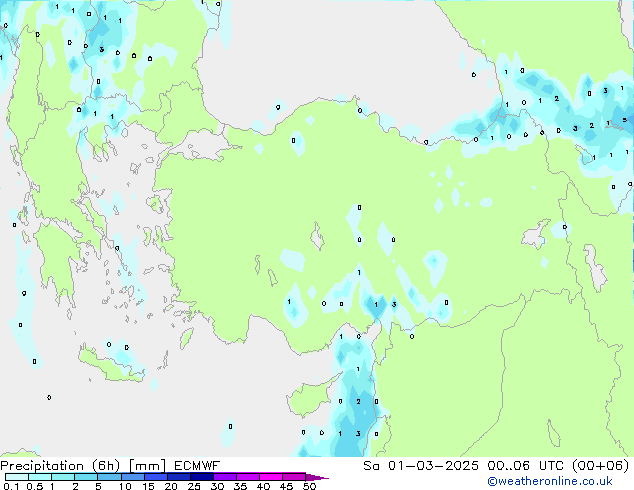The height and width of the screenshot is (490, 634).
Task: Select the "(00+06)" forecast step text
Action: click(x=600, y=466)
